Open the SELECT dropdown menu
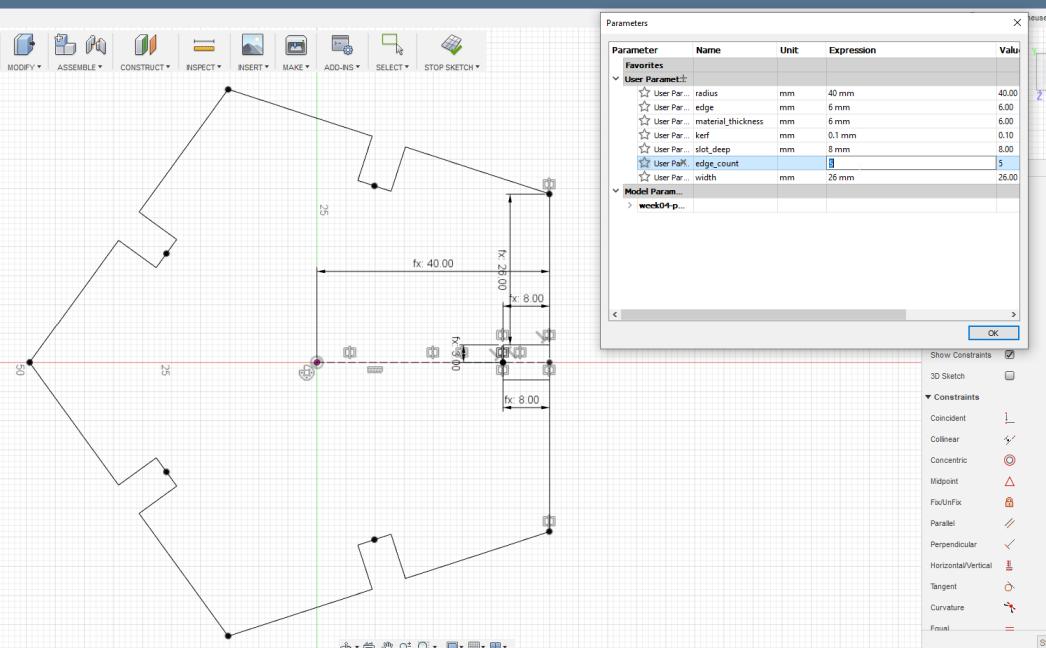This screenshot has width=1046, height=648. [x=392, y=67]
